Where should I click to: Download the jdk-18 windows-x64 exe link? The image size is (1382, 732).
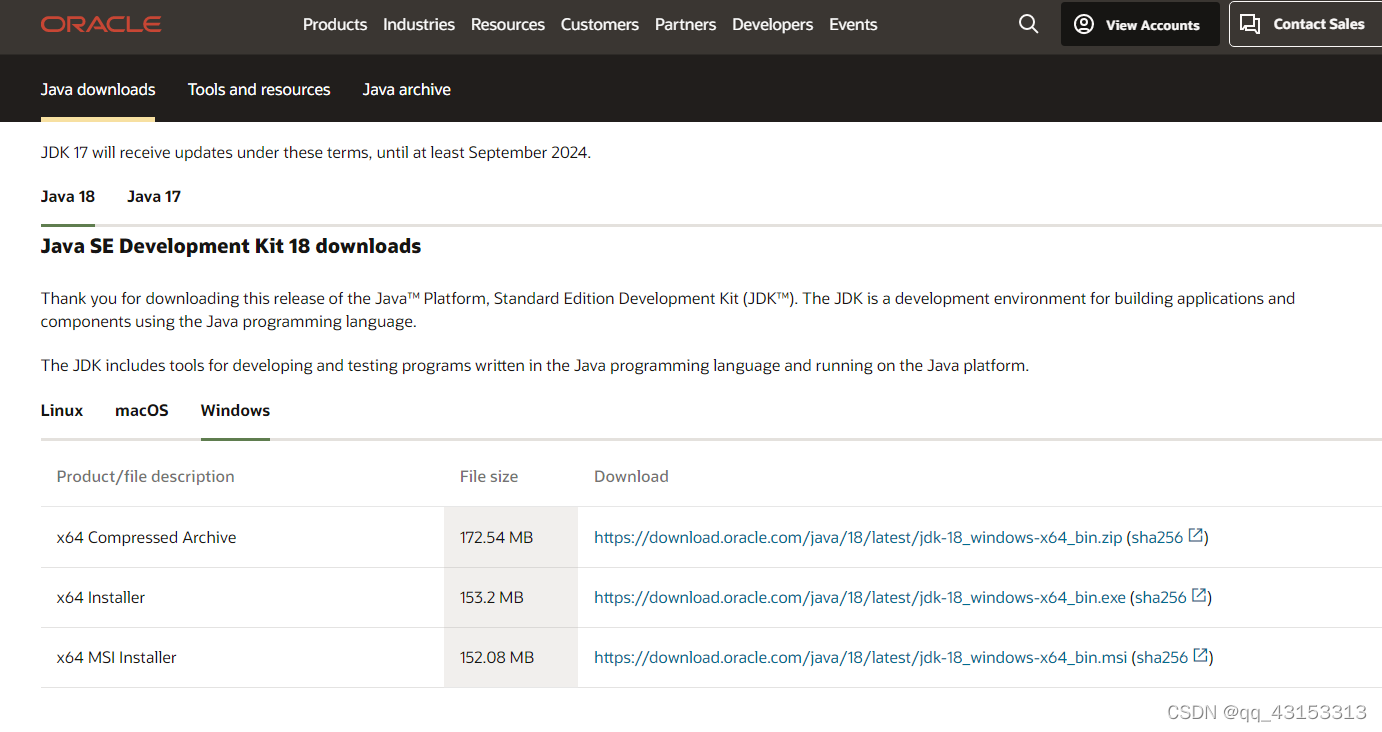(860, 597)
